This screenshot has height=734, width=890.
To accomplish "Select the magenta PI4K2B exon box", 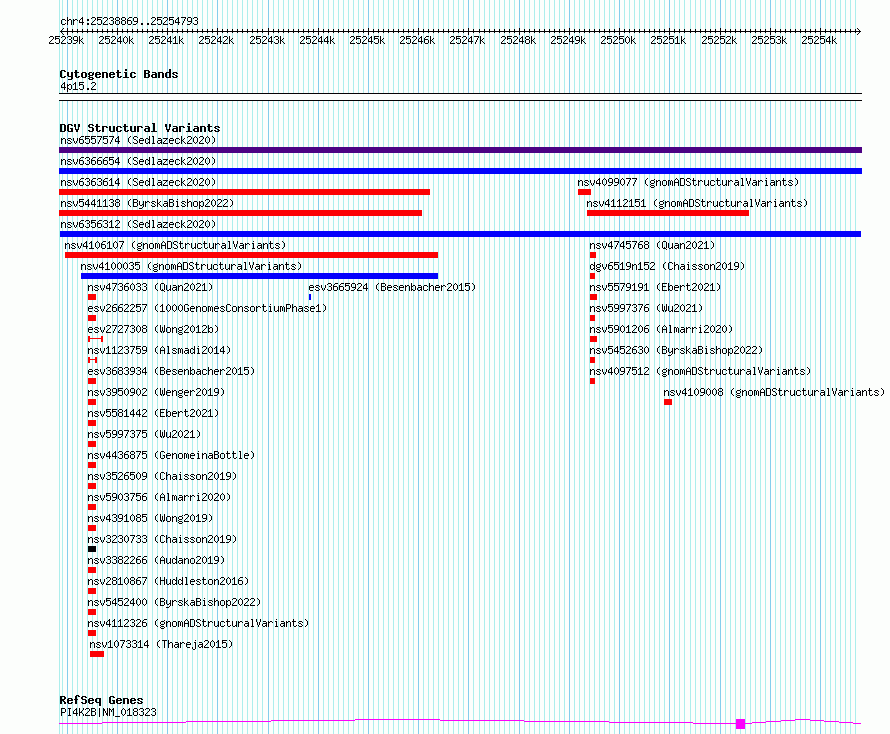I will click(740, 724).
